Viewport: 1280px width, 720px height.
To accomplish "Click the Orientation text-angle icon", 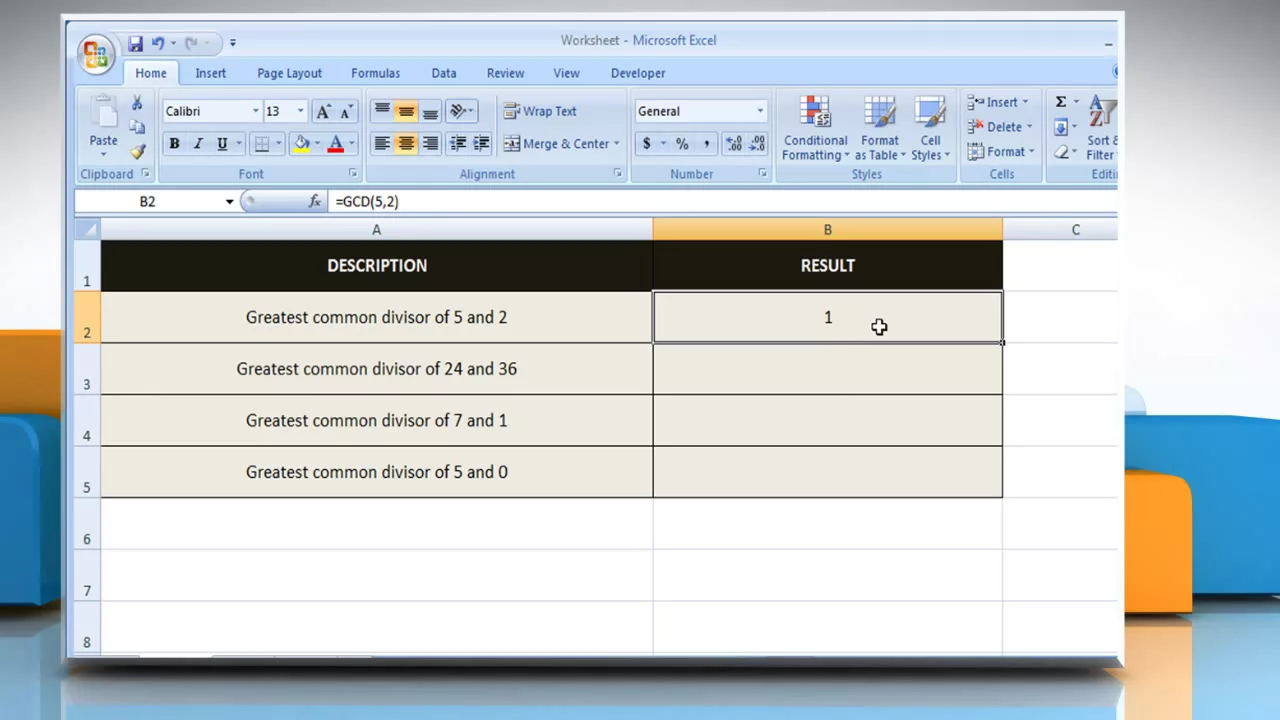I will pos(457,111).
